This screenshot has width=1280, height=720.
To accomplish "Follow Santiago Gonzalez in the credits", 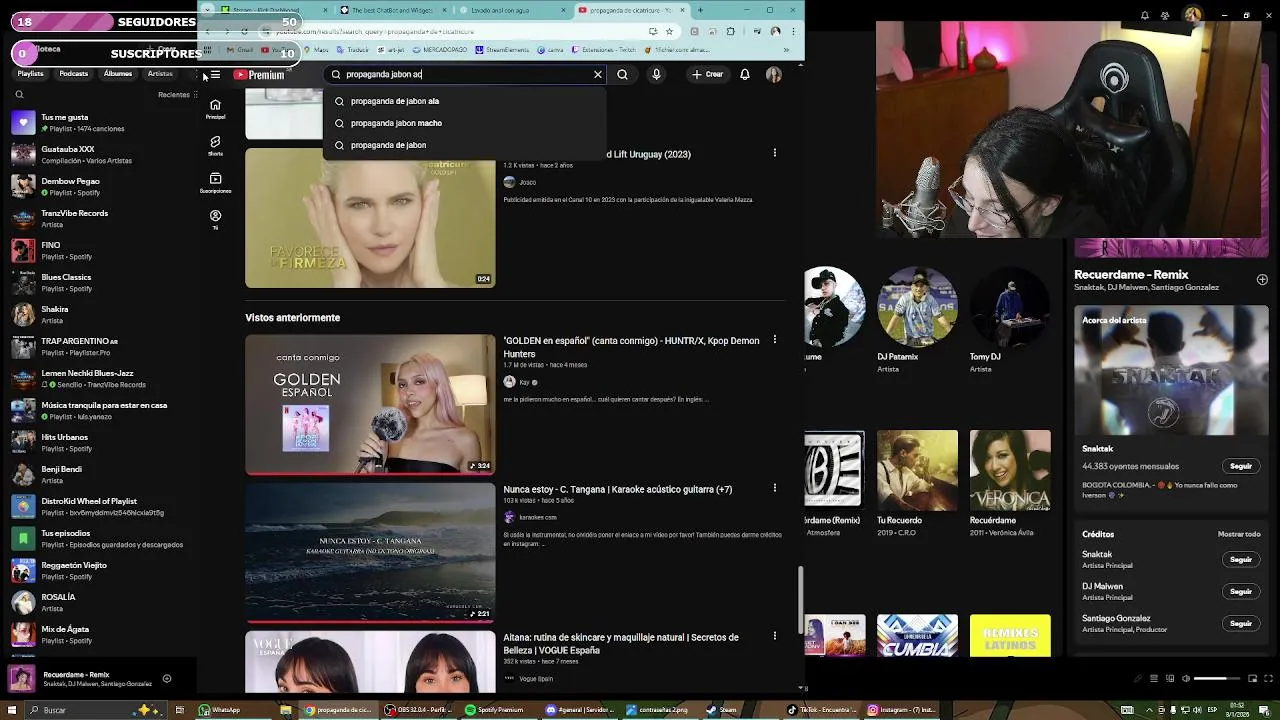I will [x=1241, y=624].
